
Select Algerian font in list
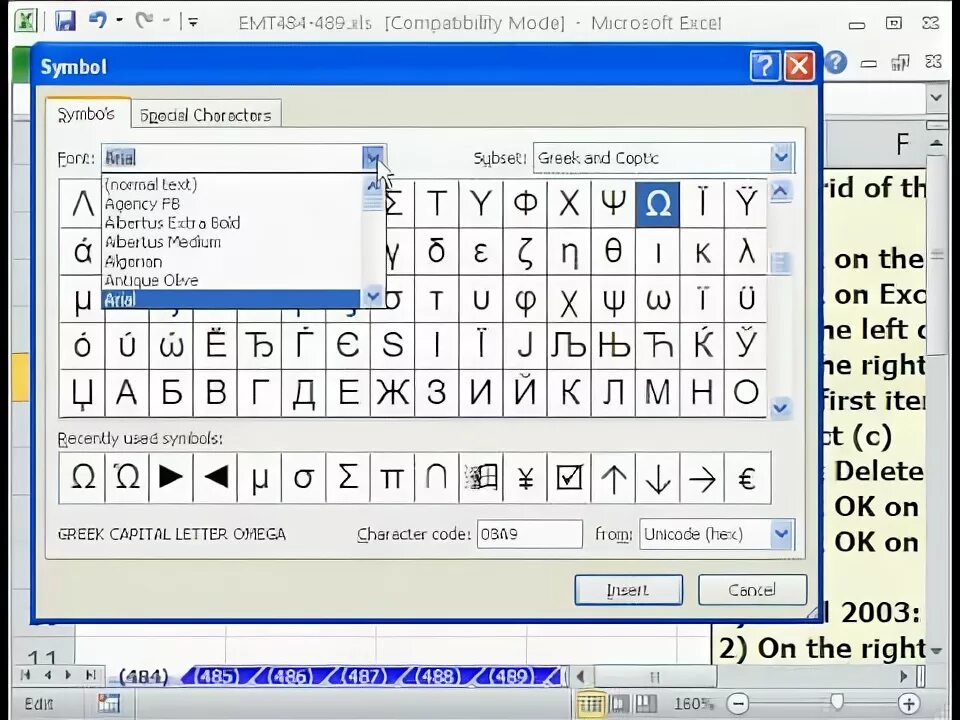point(231,261)
